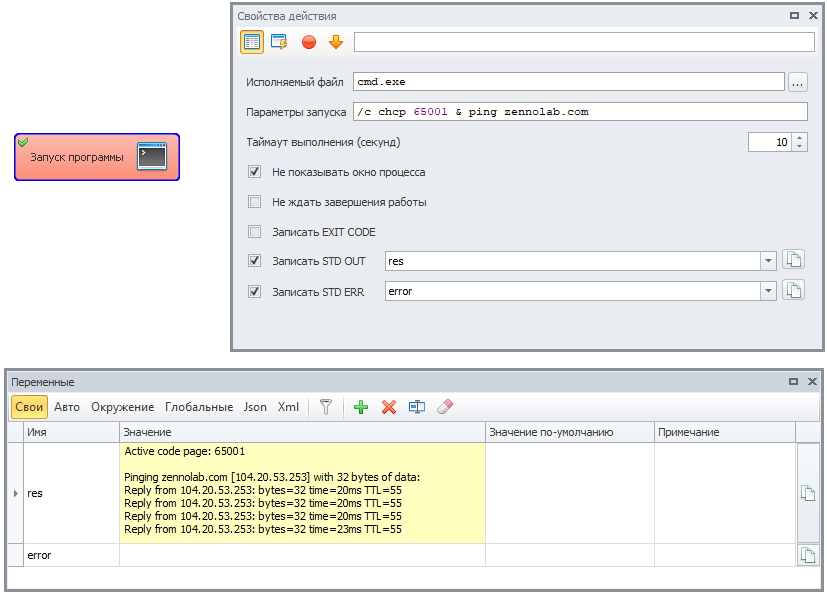Click the Значение column header
Image resolution: width=827 pixels, height=597 pixels.
[302, 432]
